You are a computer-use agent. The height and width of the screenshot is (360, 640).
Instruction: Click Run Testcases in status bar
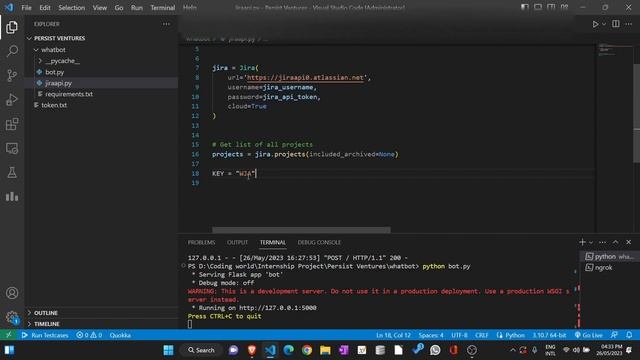45,336
